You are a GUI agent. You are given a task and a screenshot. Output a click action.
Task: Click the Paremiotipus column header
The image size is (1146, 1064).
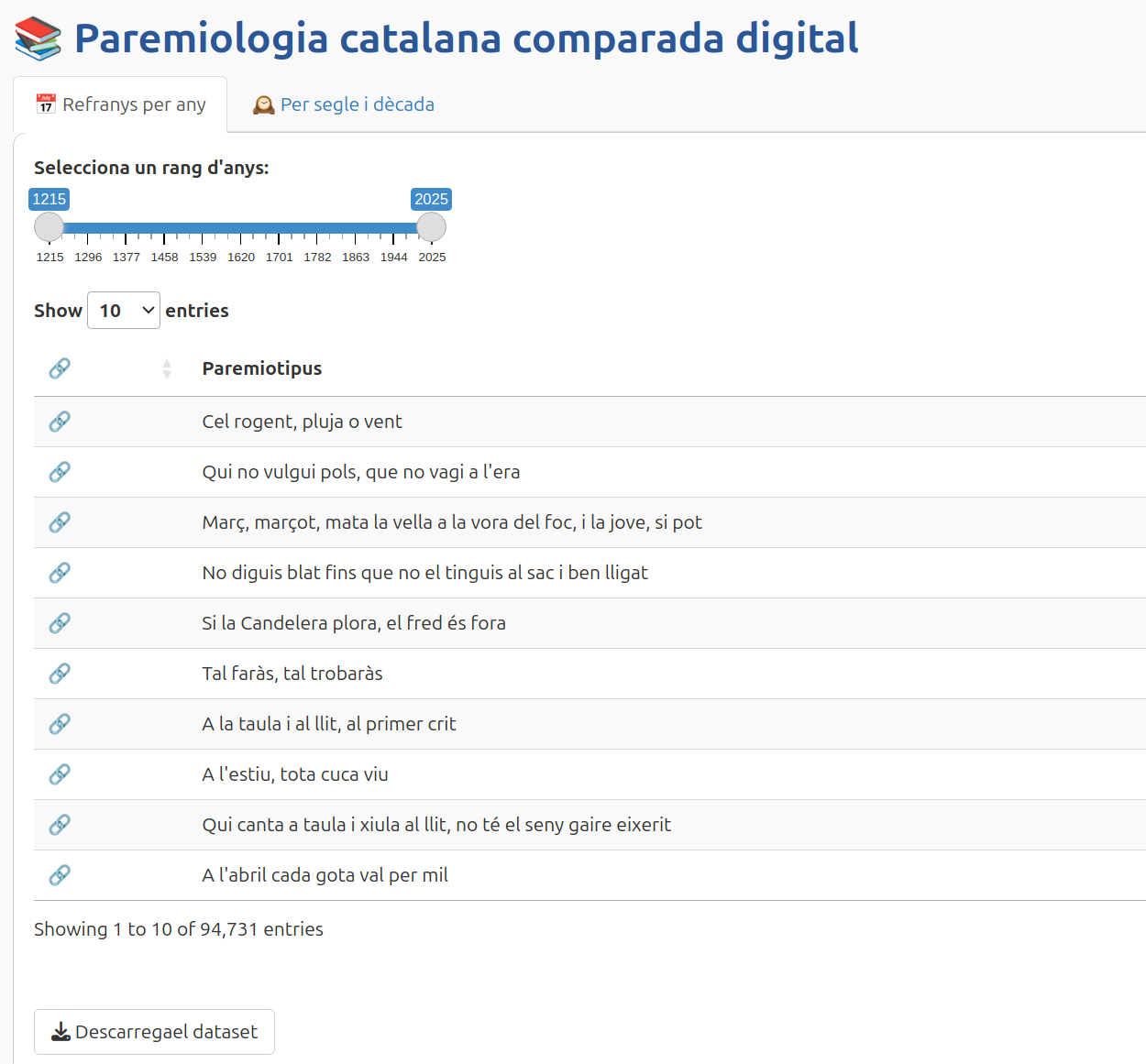(x=262, y=368)
